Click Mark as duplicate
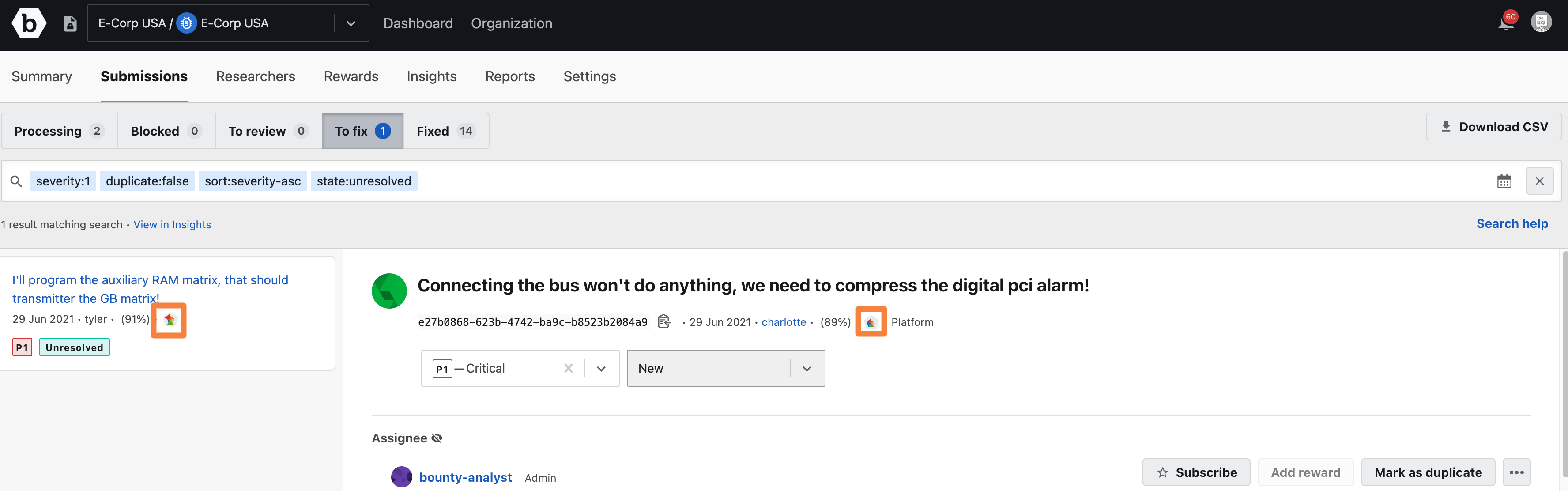1568x491 pixels. tap(1428, 472)
